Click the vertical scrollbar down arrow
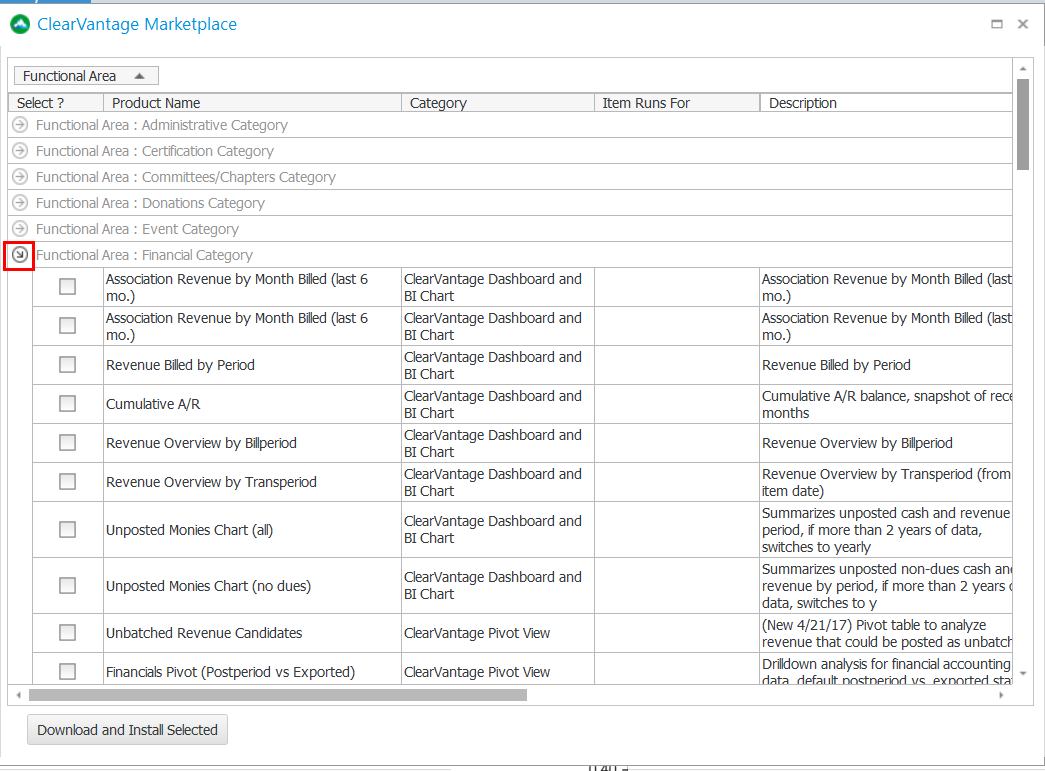 (1023, 674)
